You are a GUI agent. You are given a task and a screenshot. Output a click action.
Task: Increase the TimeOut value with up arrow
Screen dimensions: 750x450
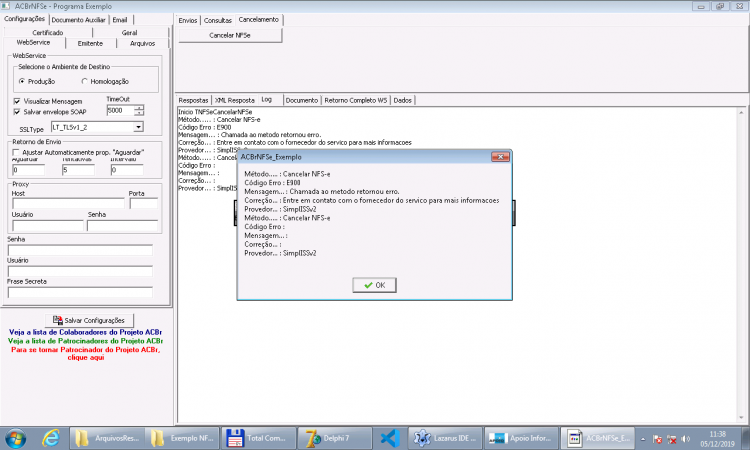(139, 108)
